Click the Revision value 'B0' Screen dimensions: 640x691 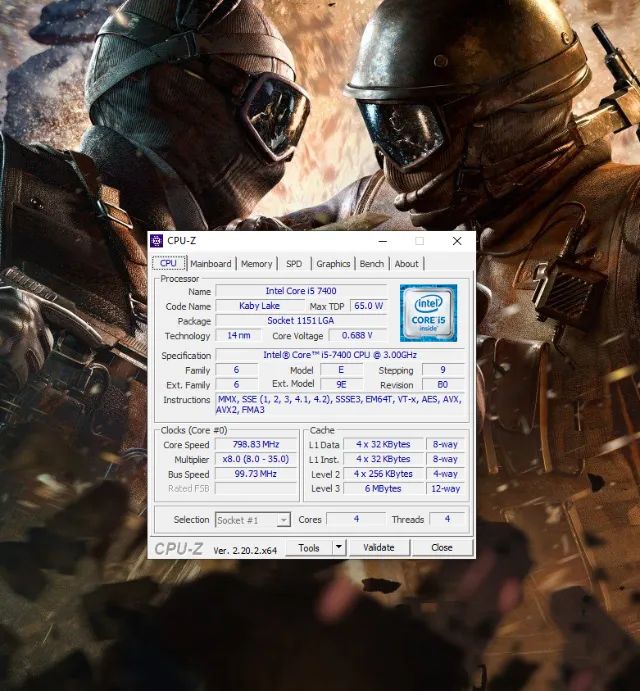tap(443, 384)
